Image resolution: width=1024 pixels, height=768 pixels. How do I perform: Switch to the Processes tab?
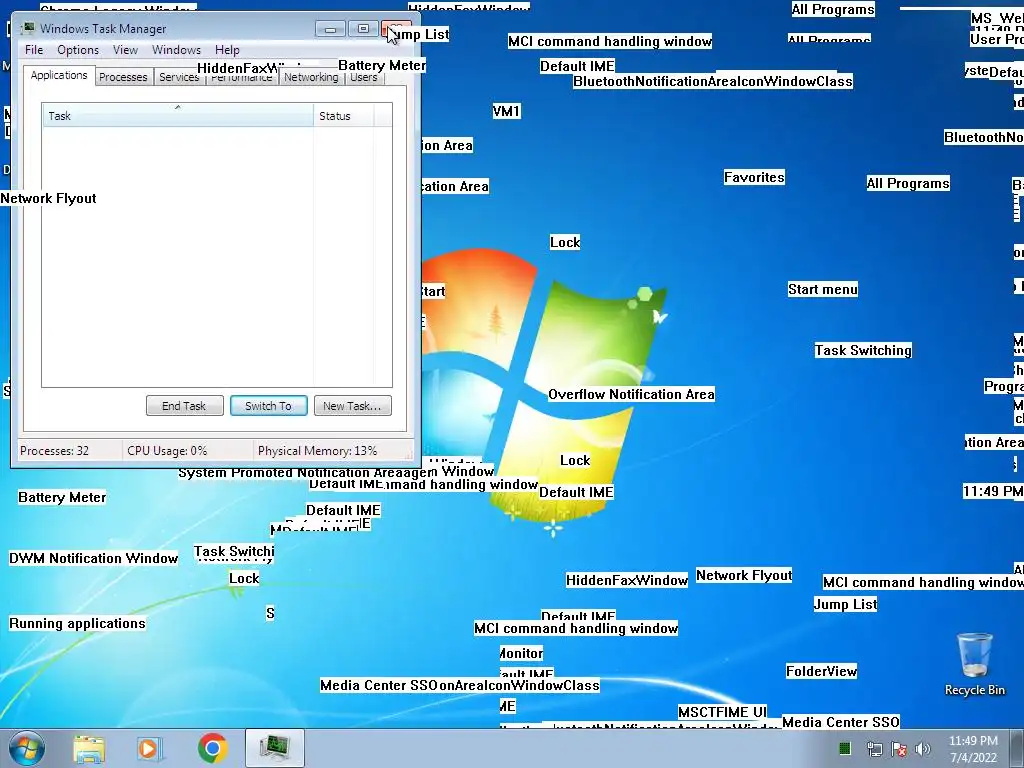coord(123,77)
